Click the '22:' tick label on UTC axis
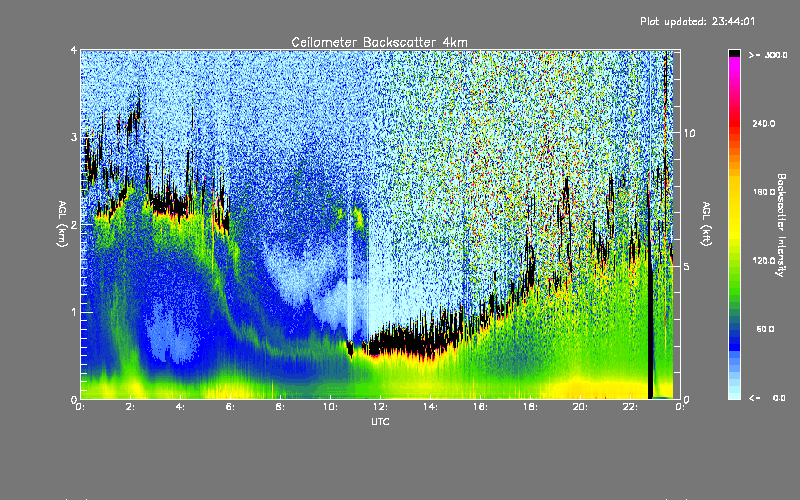 (631, 407)
